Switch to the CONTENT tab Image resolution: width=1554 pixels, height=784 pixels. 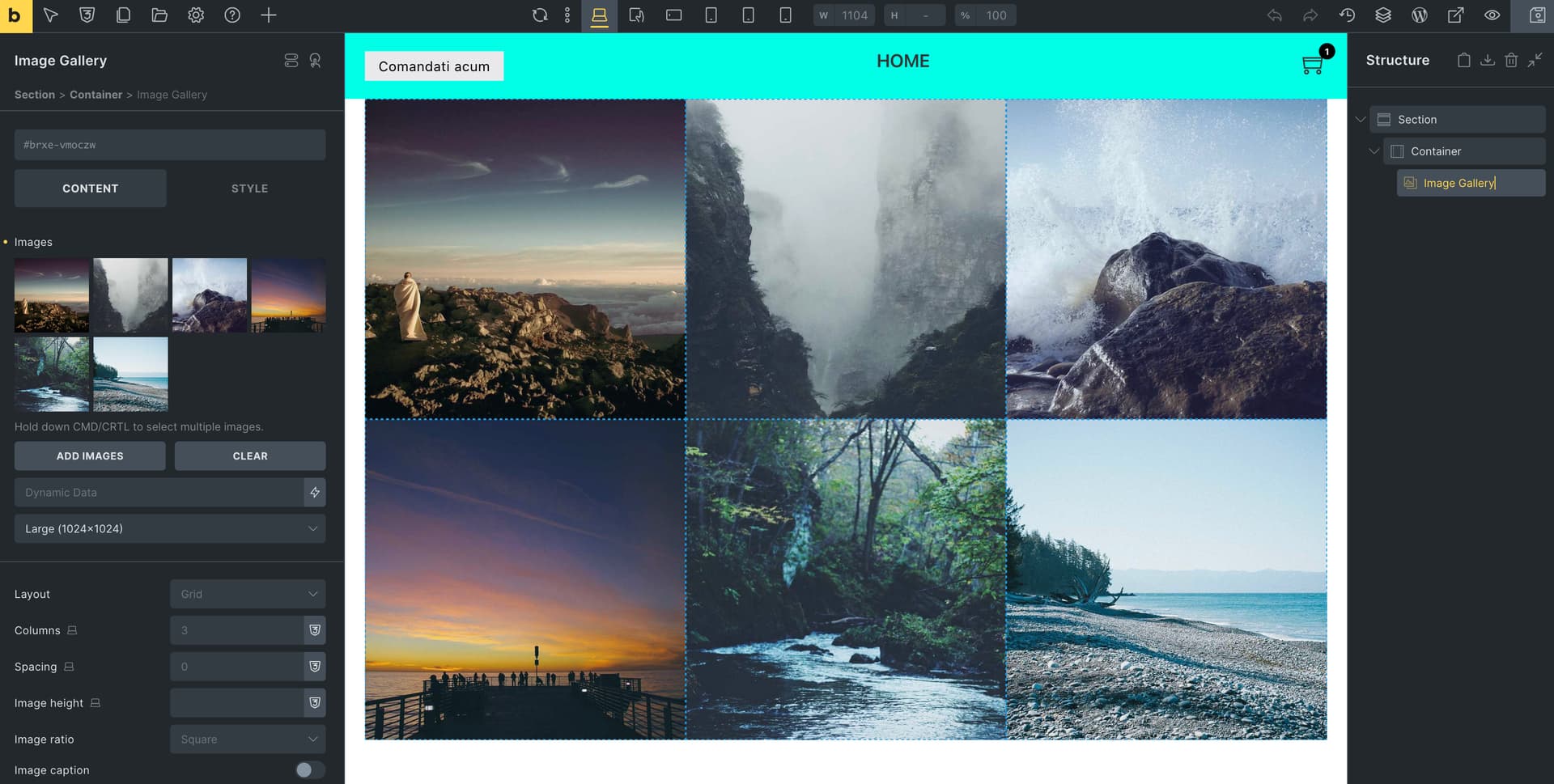(x=90, y=189)
